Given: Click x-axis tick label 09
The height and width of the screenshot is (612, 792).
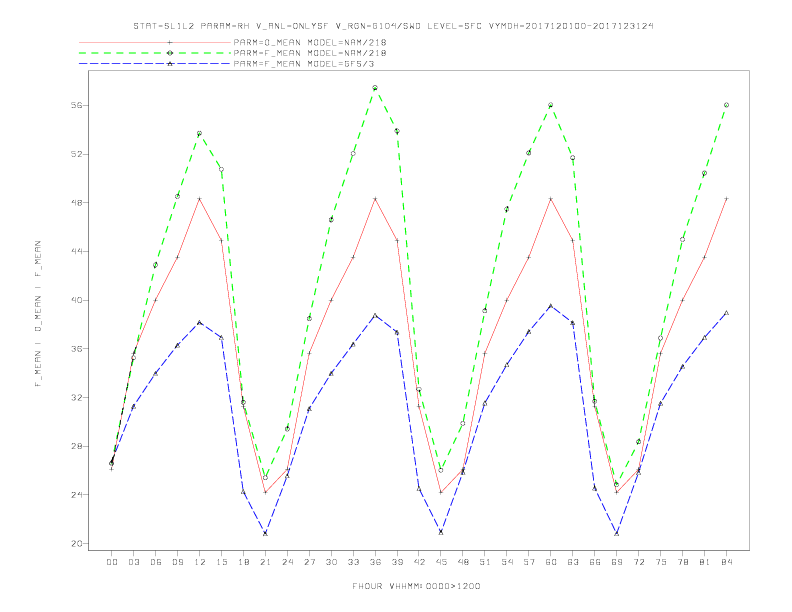Looking at the screenshot, I should tap(178, 562).
